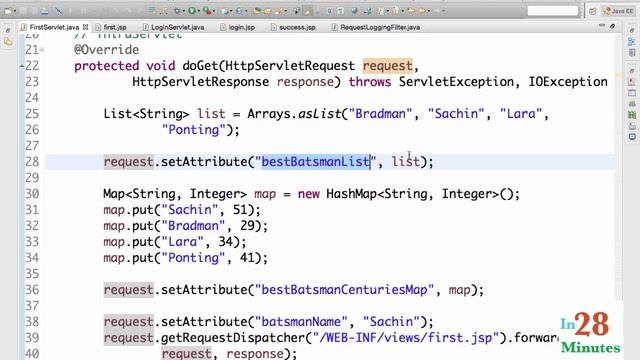The height and width of the screenshot is (360, 640).
Task: Click line number 30 in the gutter
Action: 32,193
